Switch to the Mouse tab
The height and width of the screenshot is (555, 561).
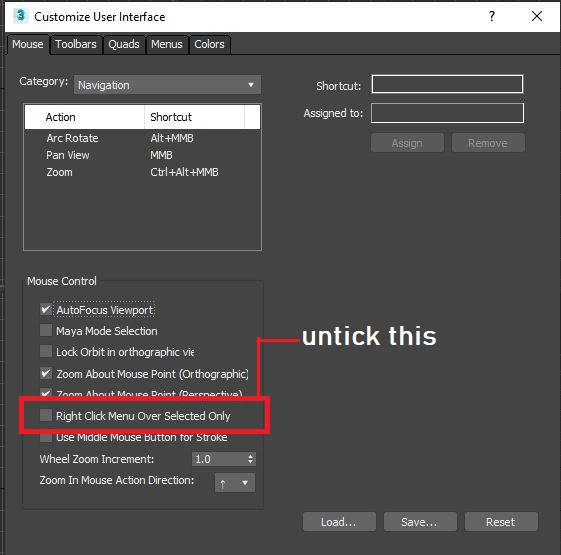coord(28,44)
